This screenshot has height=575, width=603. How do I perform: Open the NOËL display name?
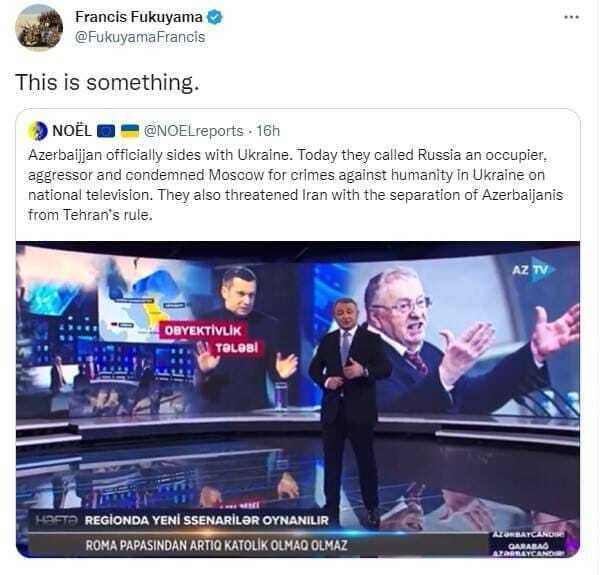[72, 131]
